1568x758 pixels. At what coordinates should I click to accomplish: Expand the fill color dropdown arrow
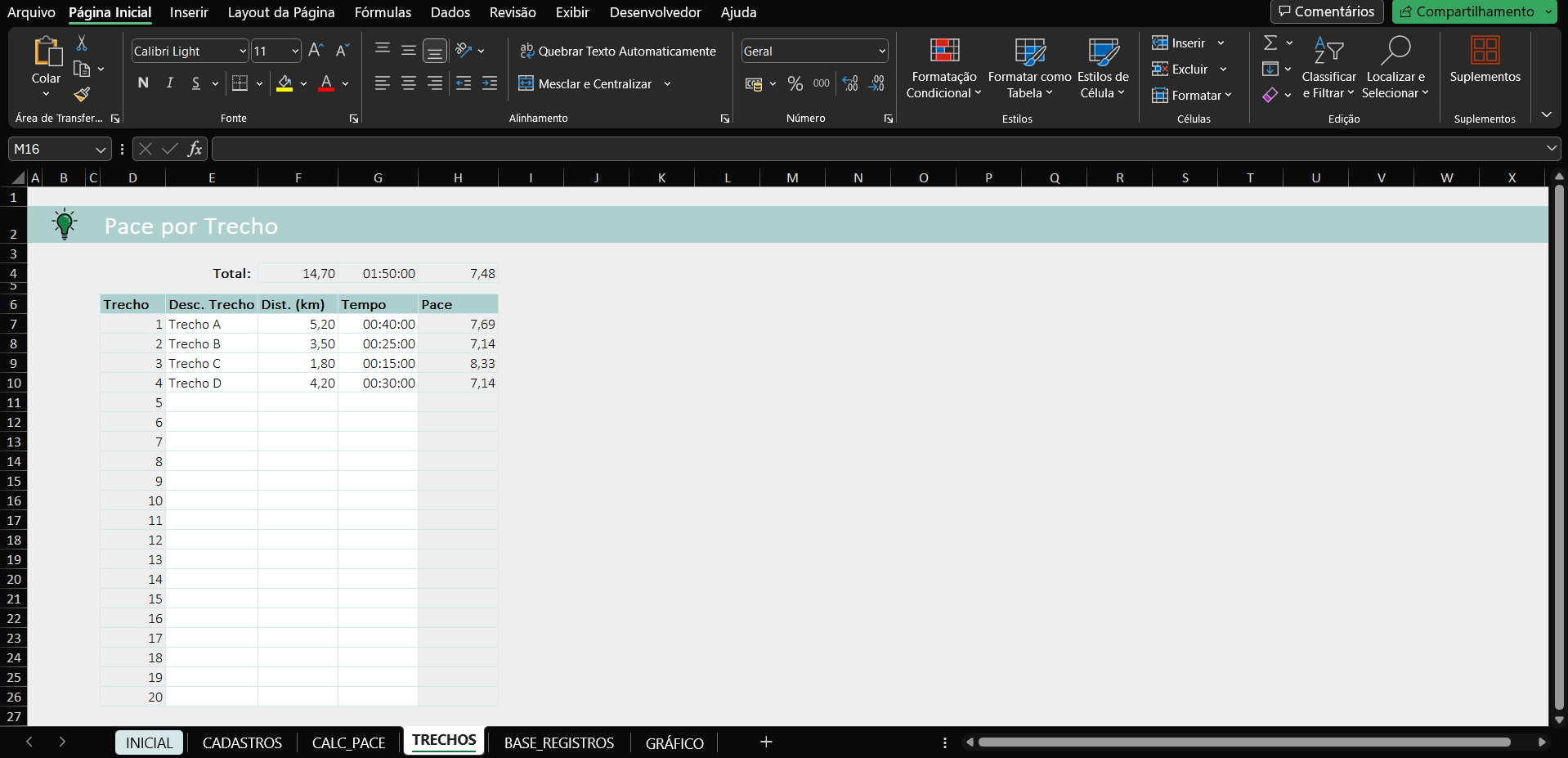(304, 83)
